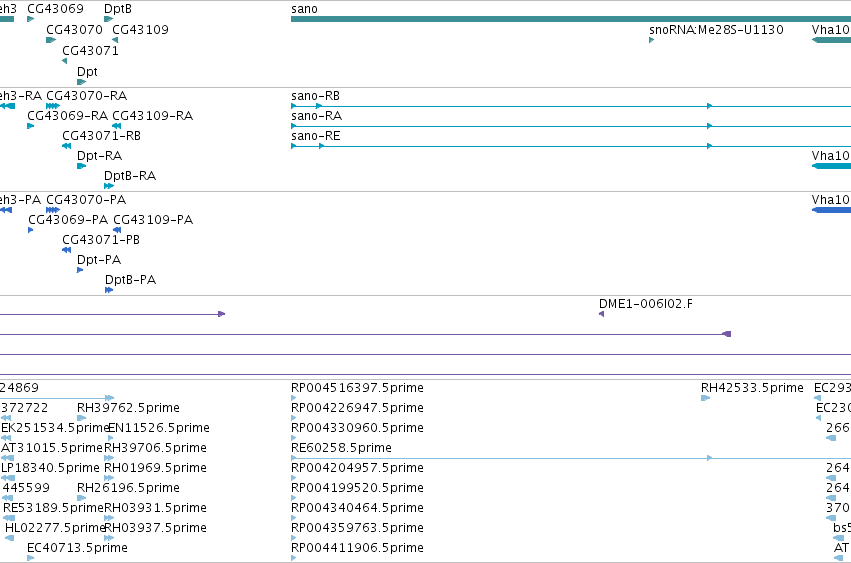Click transcript DptB-RA
Screen dimensions: 851x563
coord(130,176)
